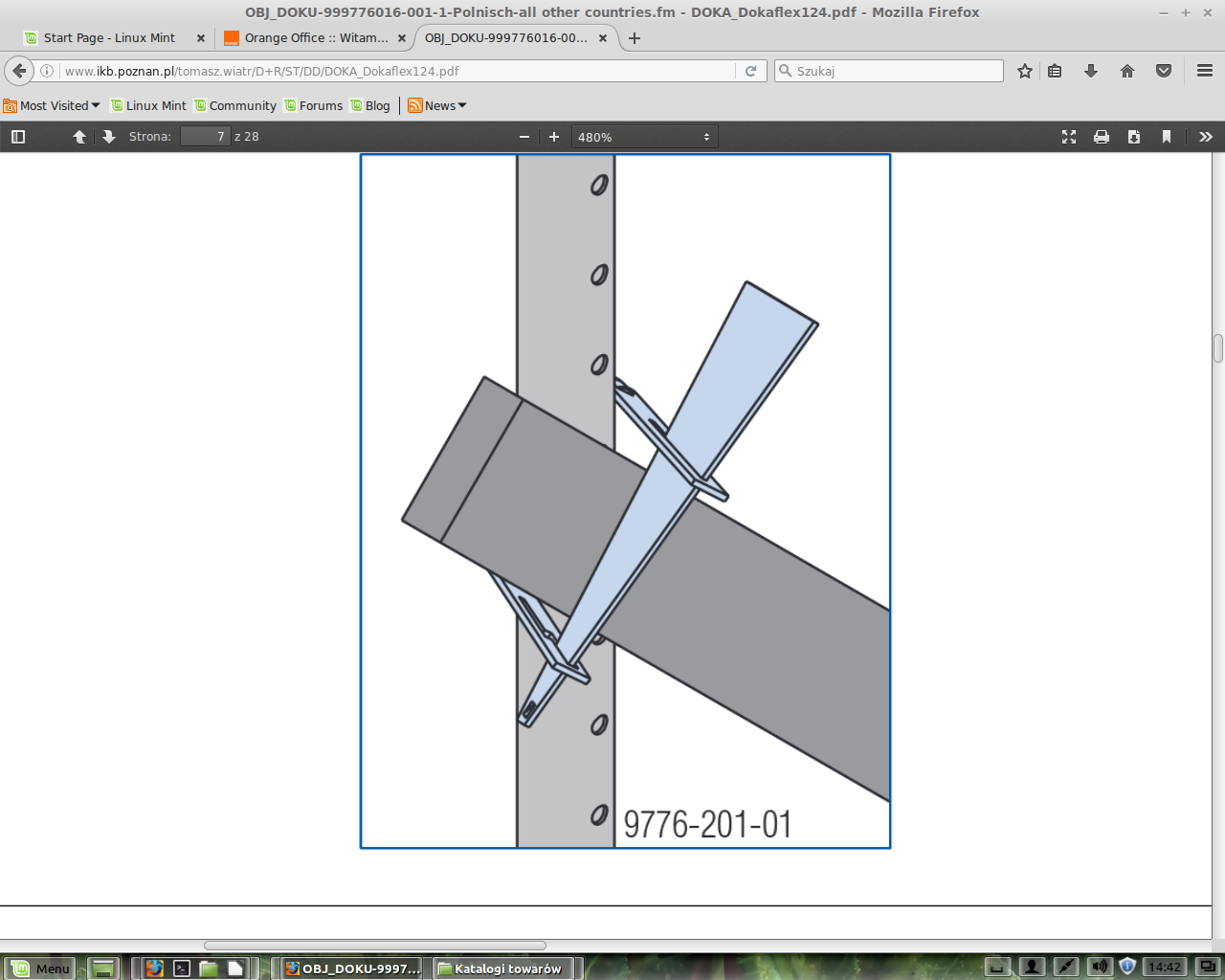1225x980 pixels.
Task: Go to next PDF page
Action: [109, 137]
